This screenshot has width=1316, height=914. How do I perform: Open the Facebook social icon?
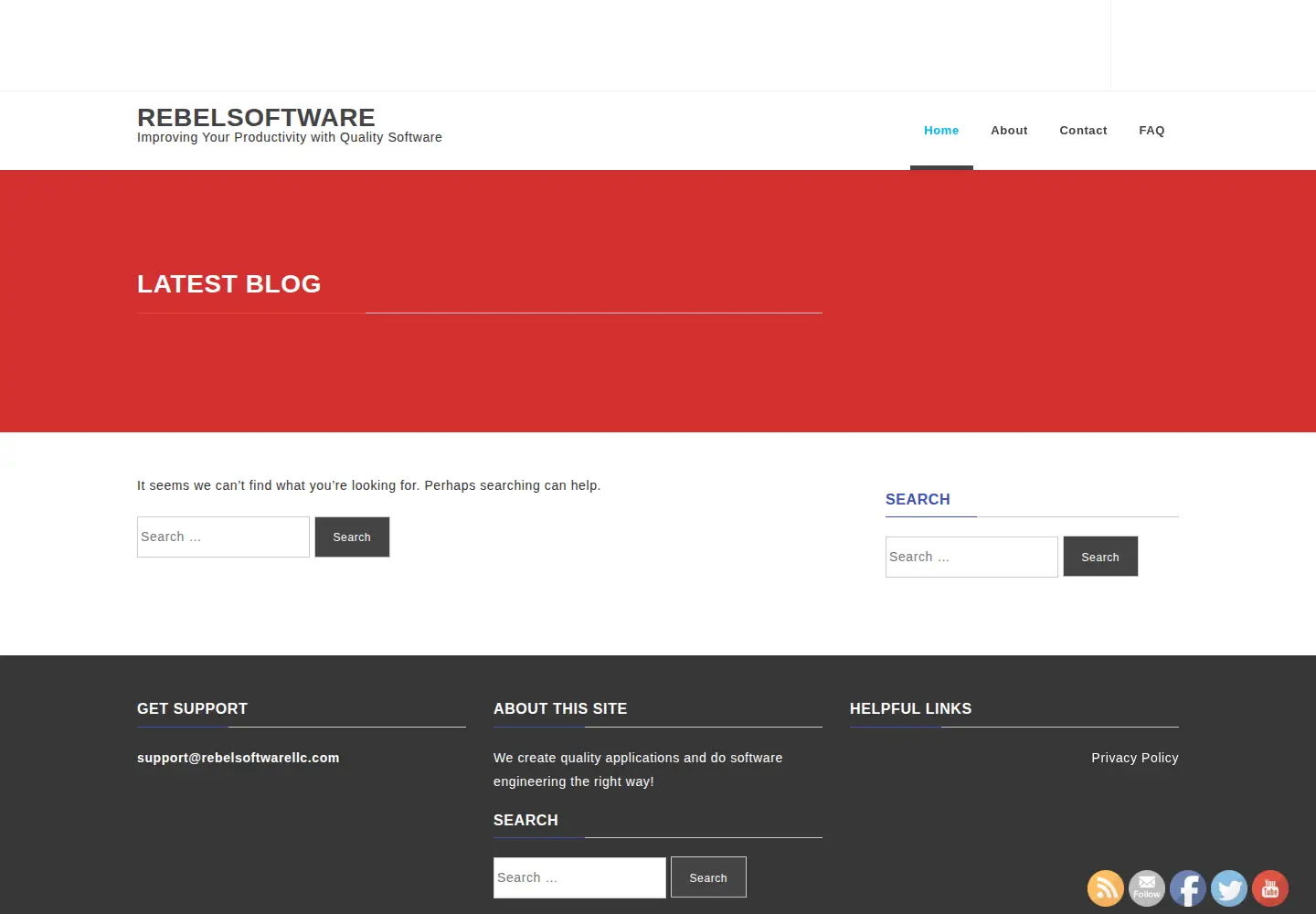[x=1188, y=888]
